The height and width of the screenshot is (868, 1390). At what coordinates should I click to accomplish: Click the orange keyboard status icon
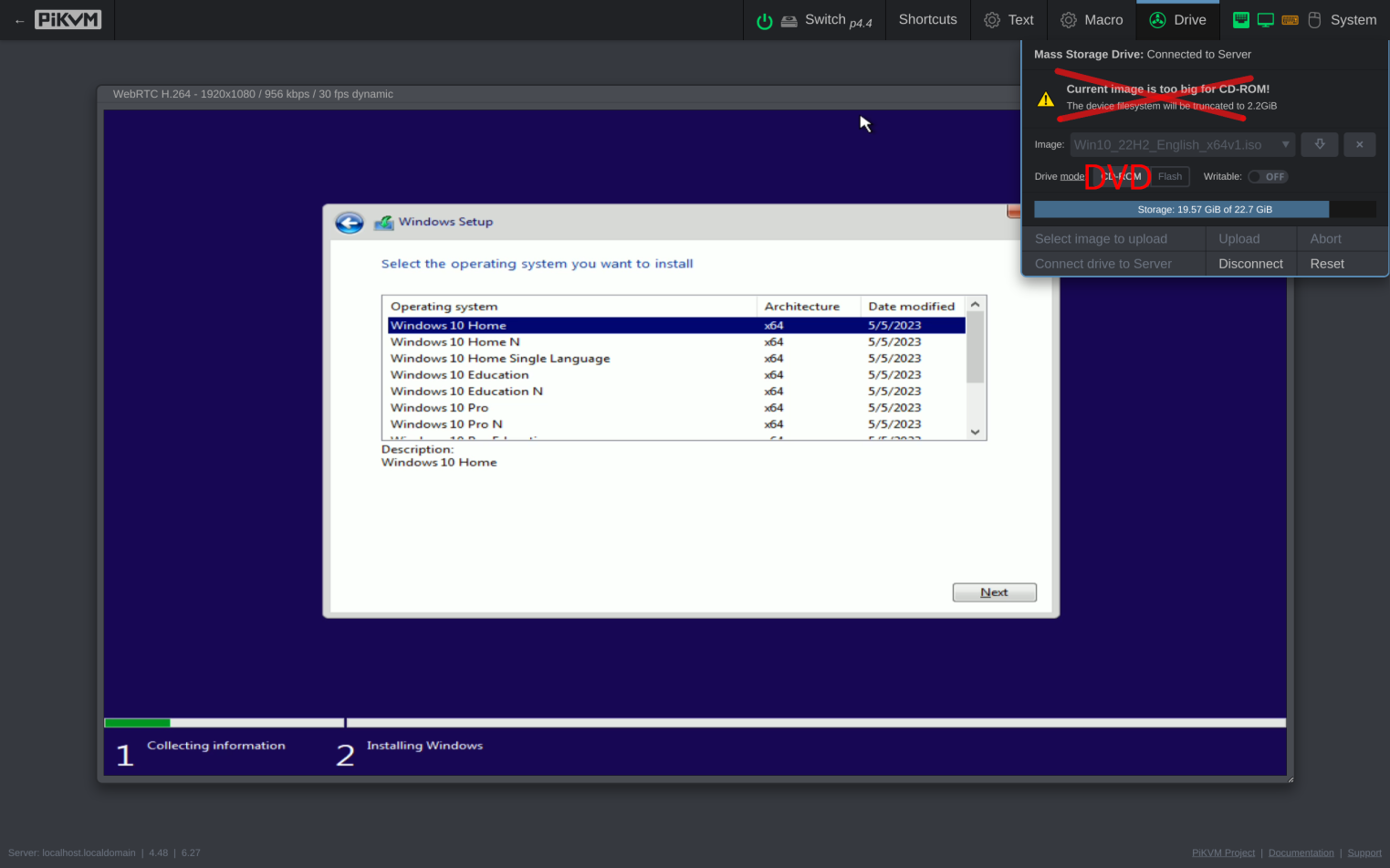pyautogui.click(x=1290, y=19)
